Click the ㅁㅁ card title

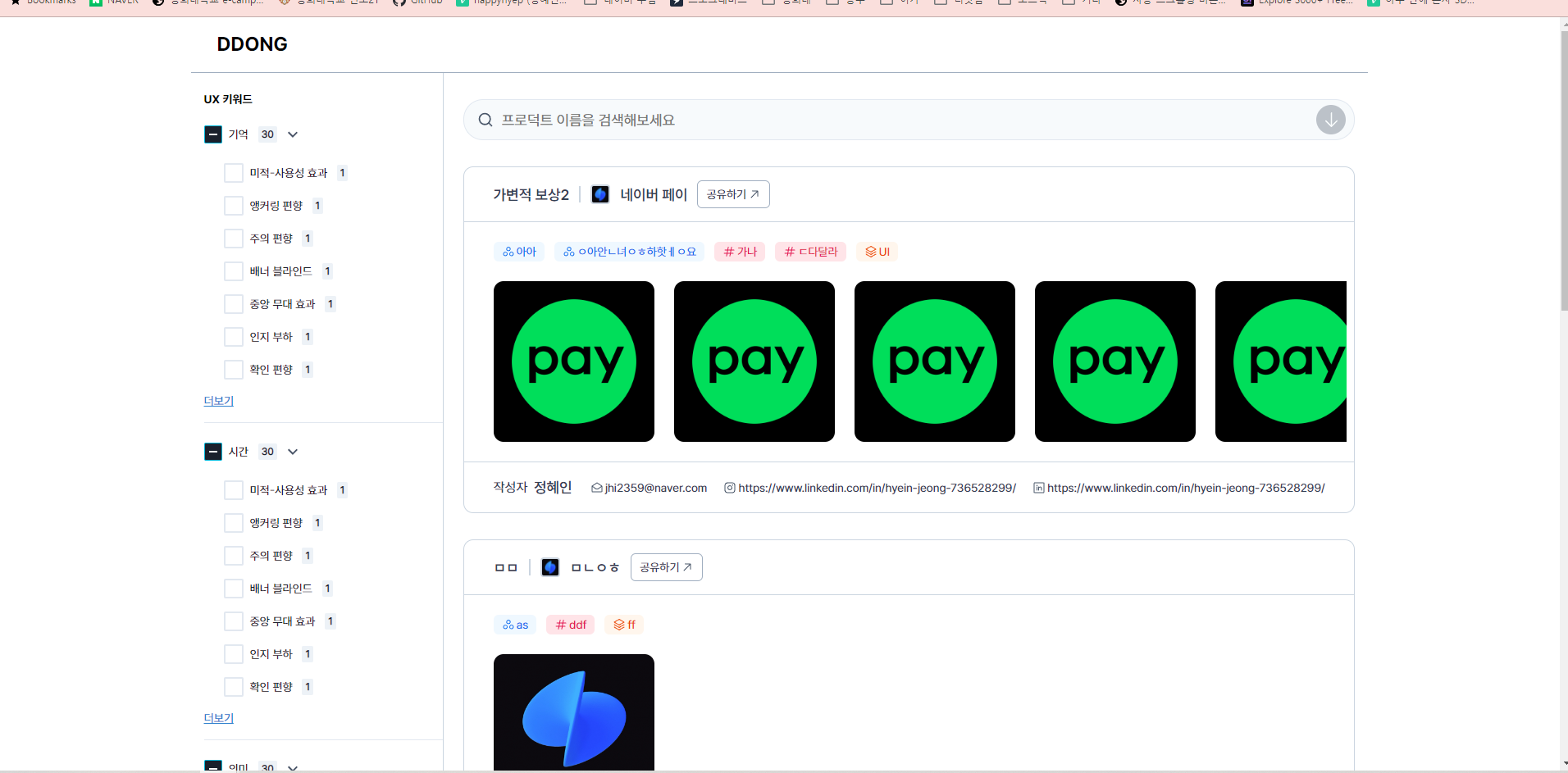pos(506,567)
